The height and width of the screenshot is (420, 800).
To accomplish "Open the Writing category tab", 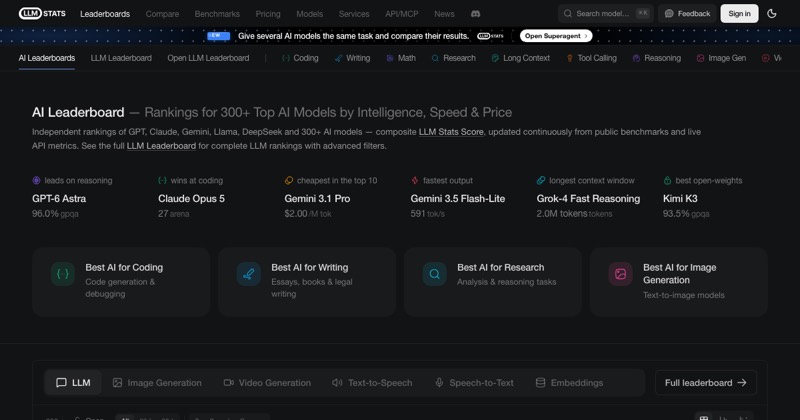I will point(352,58).
